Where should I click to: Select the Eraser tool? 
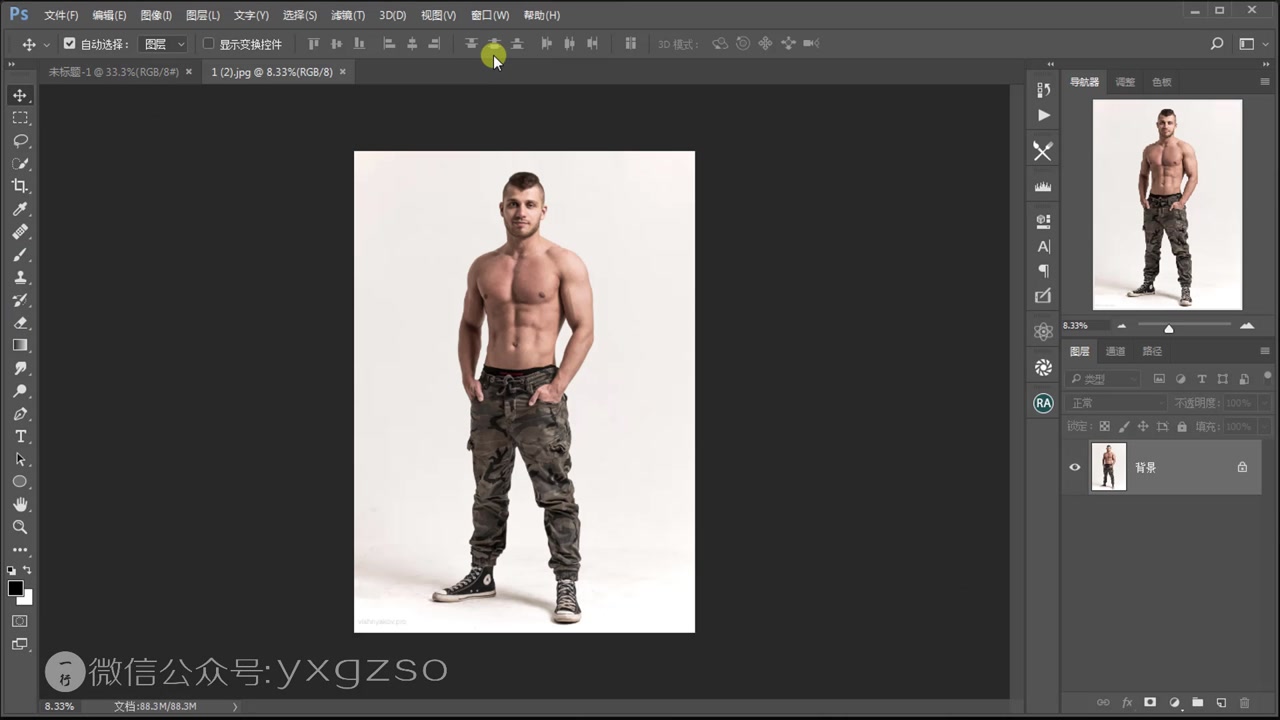click(x=20, y=323)
